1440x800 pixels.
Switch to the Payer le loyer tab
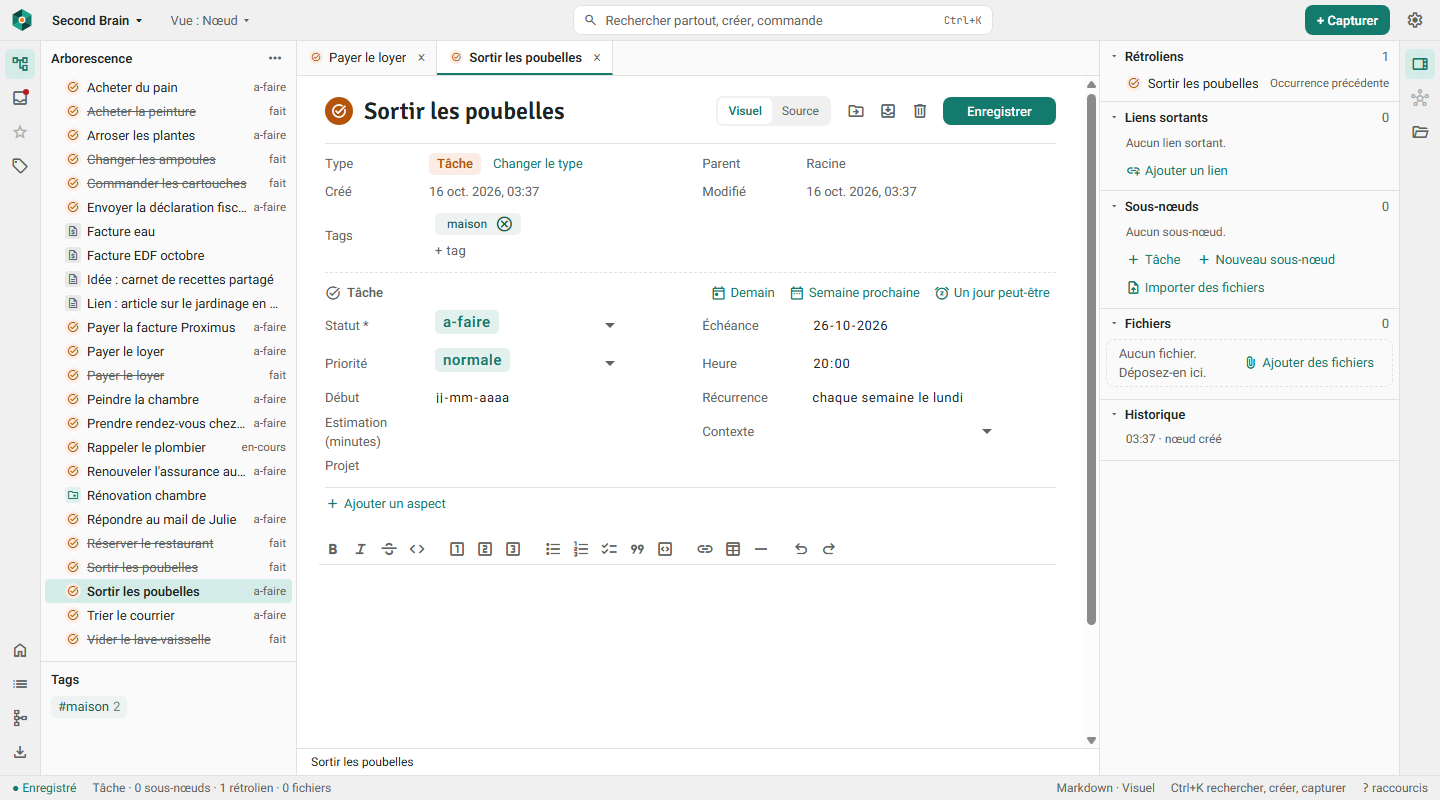click(x=366, y=58)
